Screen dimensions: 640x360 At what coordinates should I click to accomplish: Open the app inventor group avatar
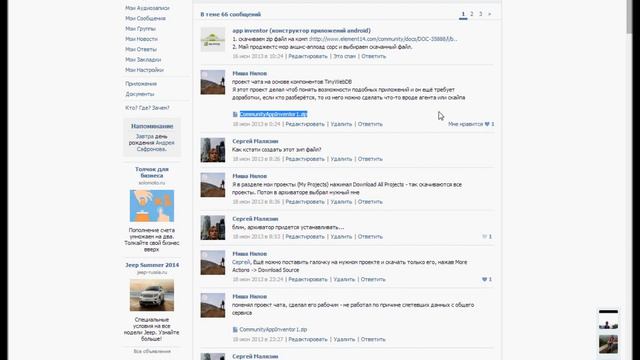point(213,39)
